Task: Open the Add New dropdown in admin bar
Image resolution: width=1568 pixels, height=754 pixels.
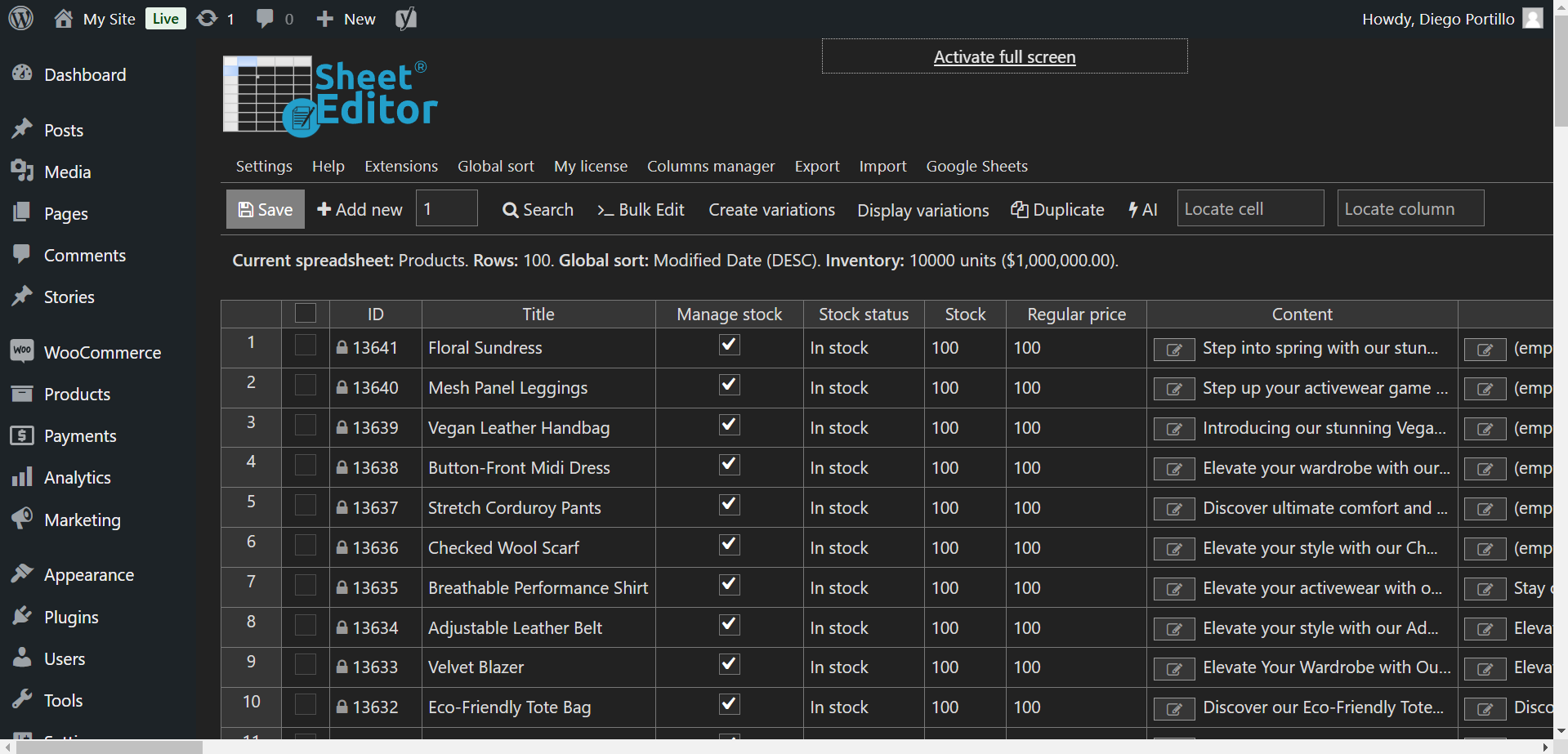Action: [346, 19]
